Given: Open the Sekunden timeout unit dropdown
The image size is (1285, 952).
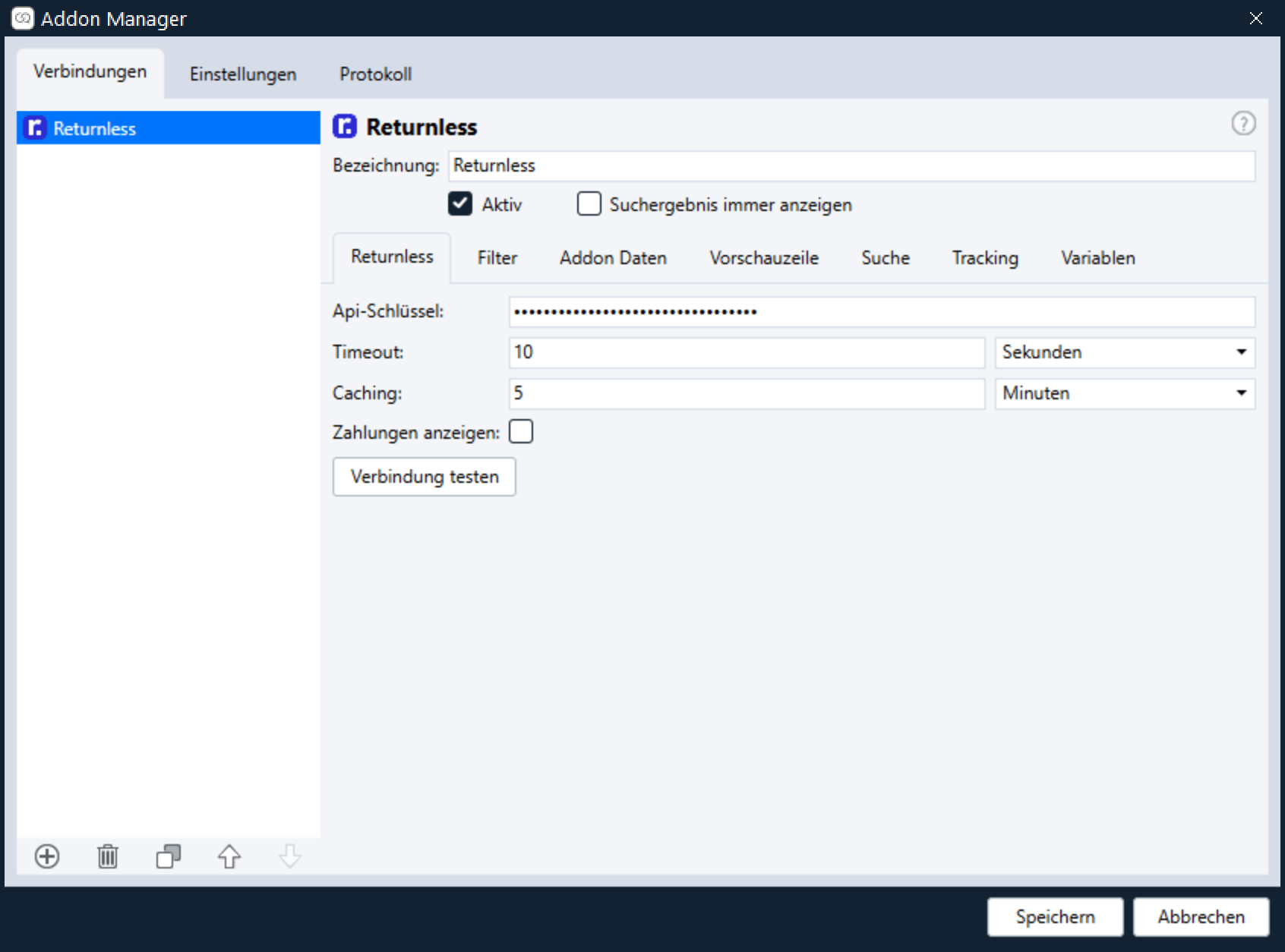Looking at the screenshot, I should pos(1125,352).
